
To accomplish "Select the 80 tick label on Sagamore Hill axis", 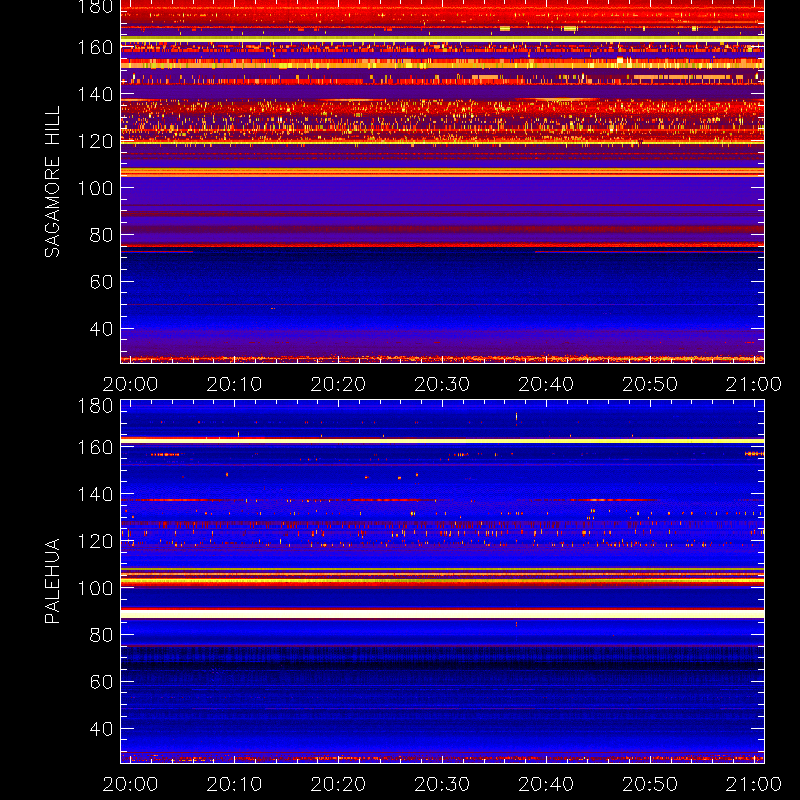I will [x=101, y=235].
